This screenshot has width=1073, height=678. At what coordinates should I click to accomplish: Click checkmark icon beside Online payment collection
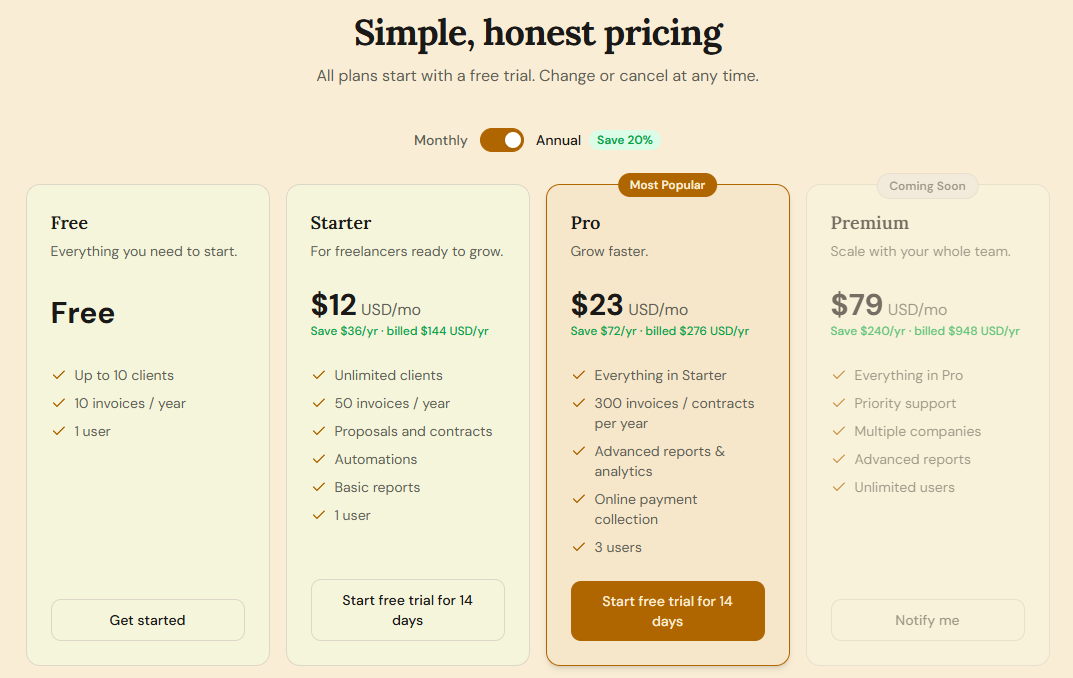[579, 499]
